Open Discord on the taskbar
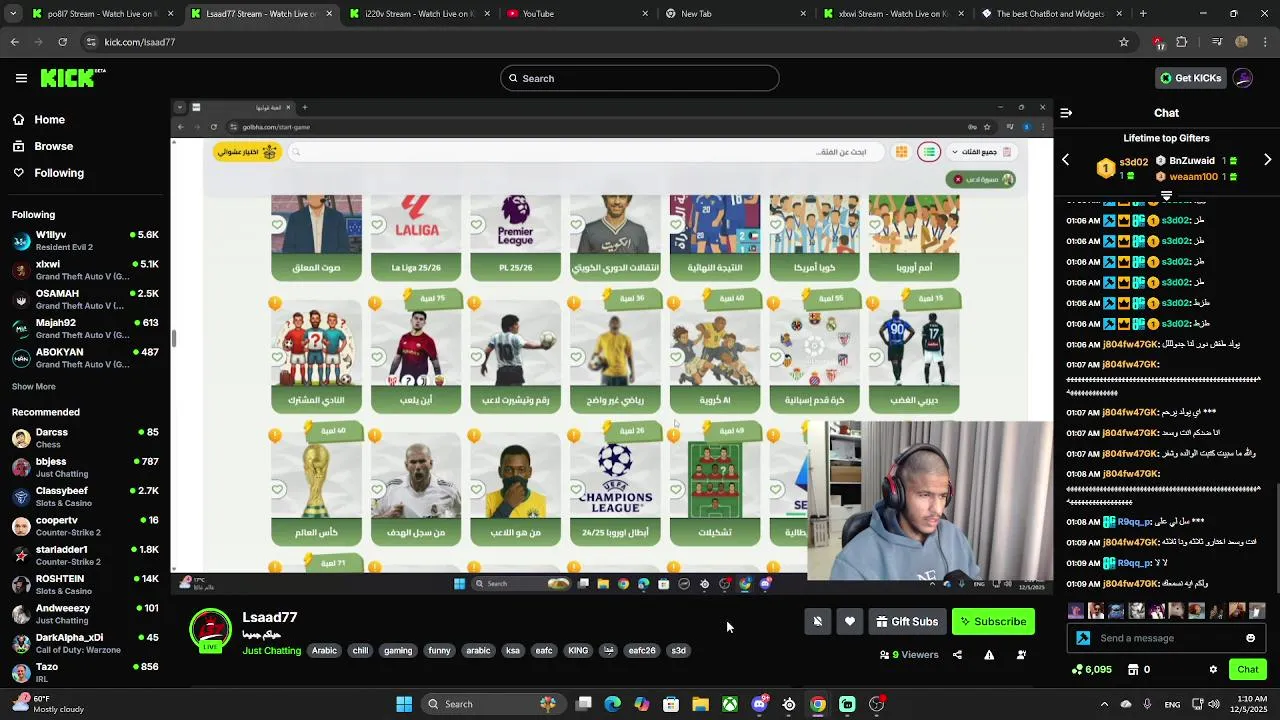This screenshot has height=720, width=1280. pos(759,704)
